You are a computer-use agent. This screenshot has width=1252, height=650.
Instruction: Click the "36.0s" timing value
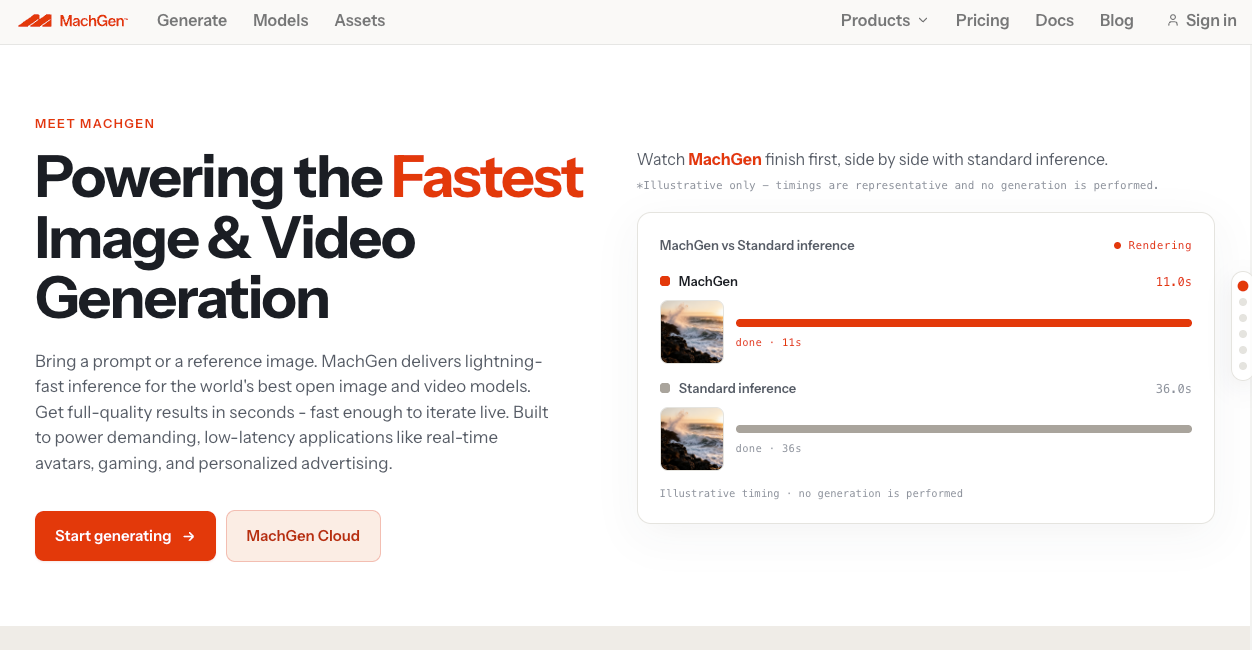[1174, 389]
